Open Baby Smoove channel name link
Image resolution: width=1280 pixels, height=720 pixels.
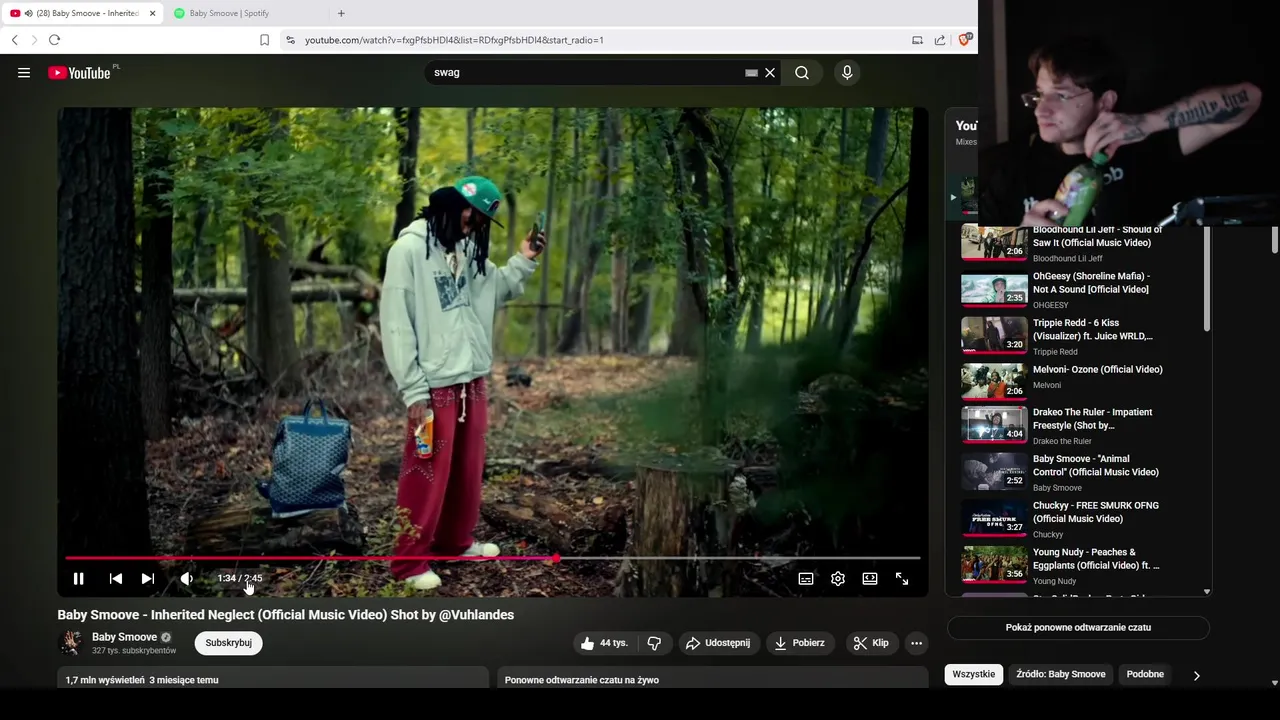(x=124, y=637)
